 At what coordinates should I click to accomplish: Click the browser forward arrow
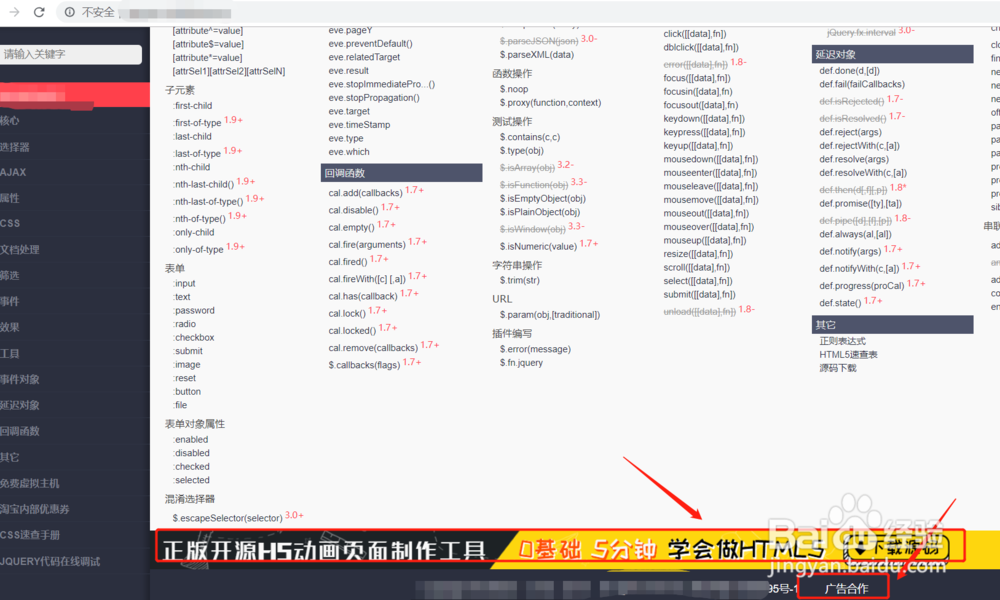[14, 12]
